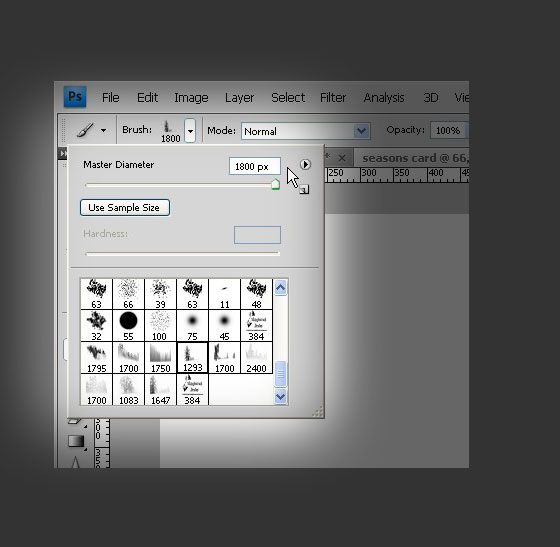Choose the soft round 75 brush
The image size is (560, 547).
[192, 325]
